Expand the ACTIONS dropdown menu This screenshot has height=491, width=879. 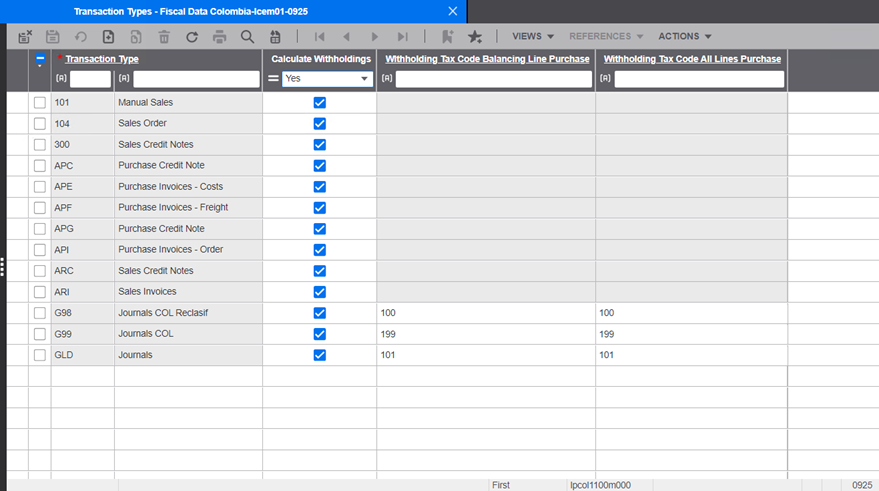[x=684, y=37]
